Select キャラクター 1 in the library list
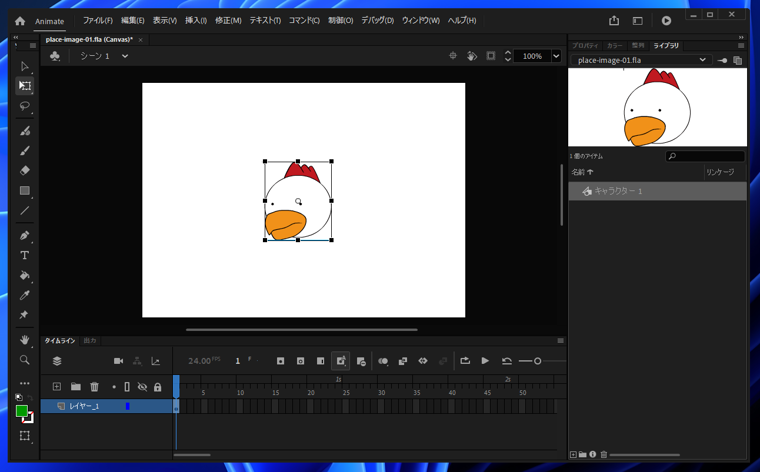This screenshot has width=760, height=472. click(618, 191)
